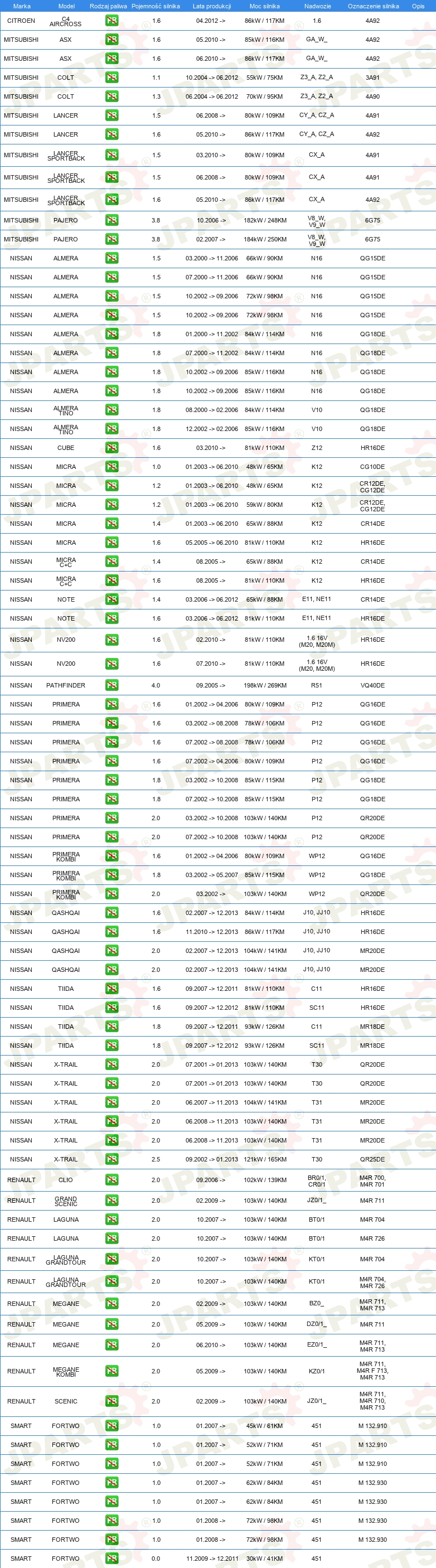The height and width of the screenshot is (1568, 436).
Task: Select the M4R 700, M4R 701 cell
Action: [x=372, y=1181]
